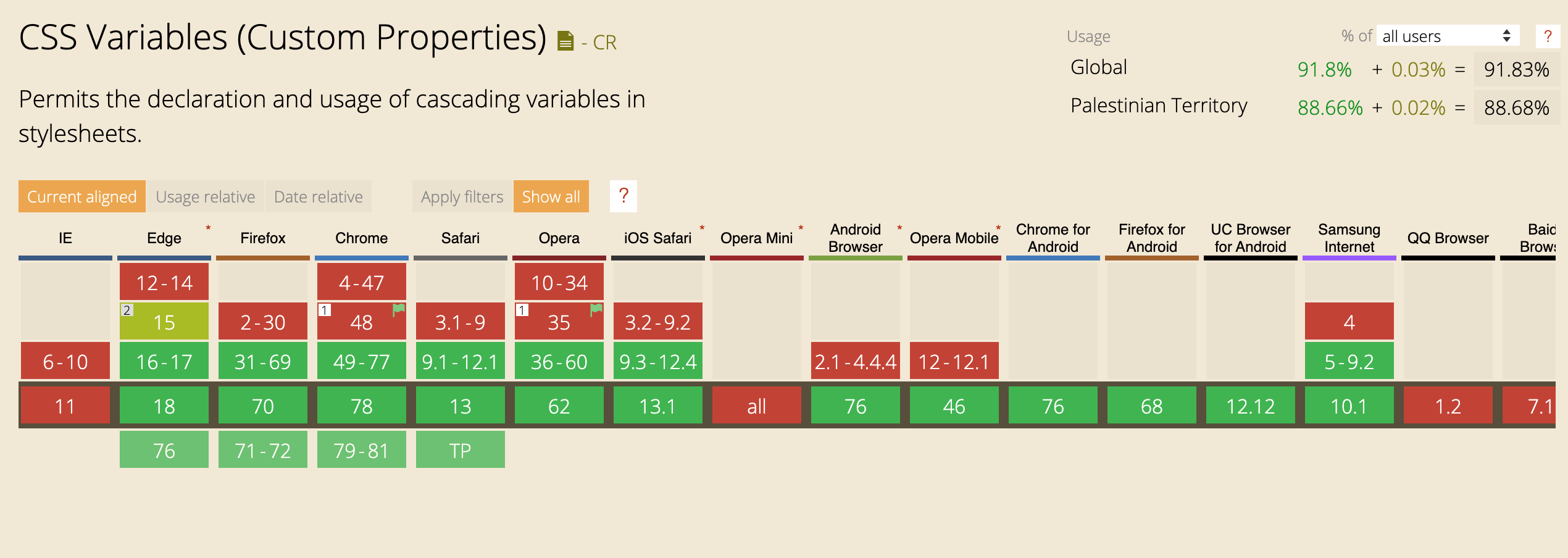Open the all users dropdown
This screenshot has height=558, width=1568.
1447,36
